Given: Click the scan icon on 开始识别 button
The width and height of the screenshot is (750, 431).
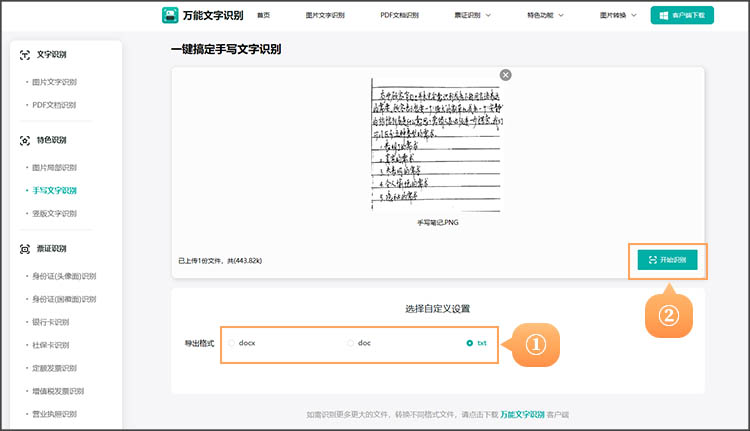Looking at the screenshot, I should 652,260.
